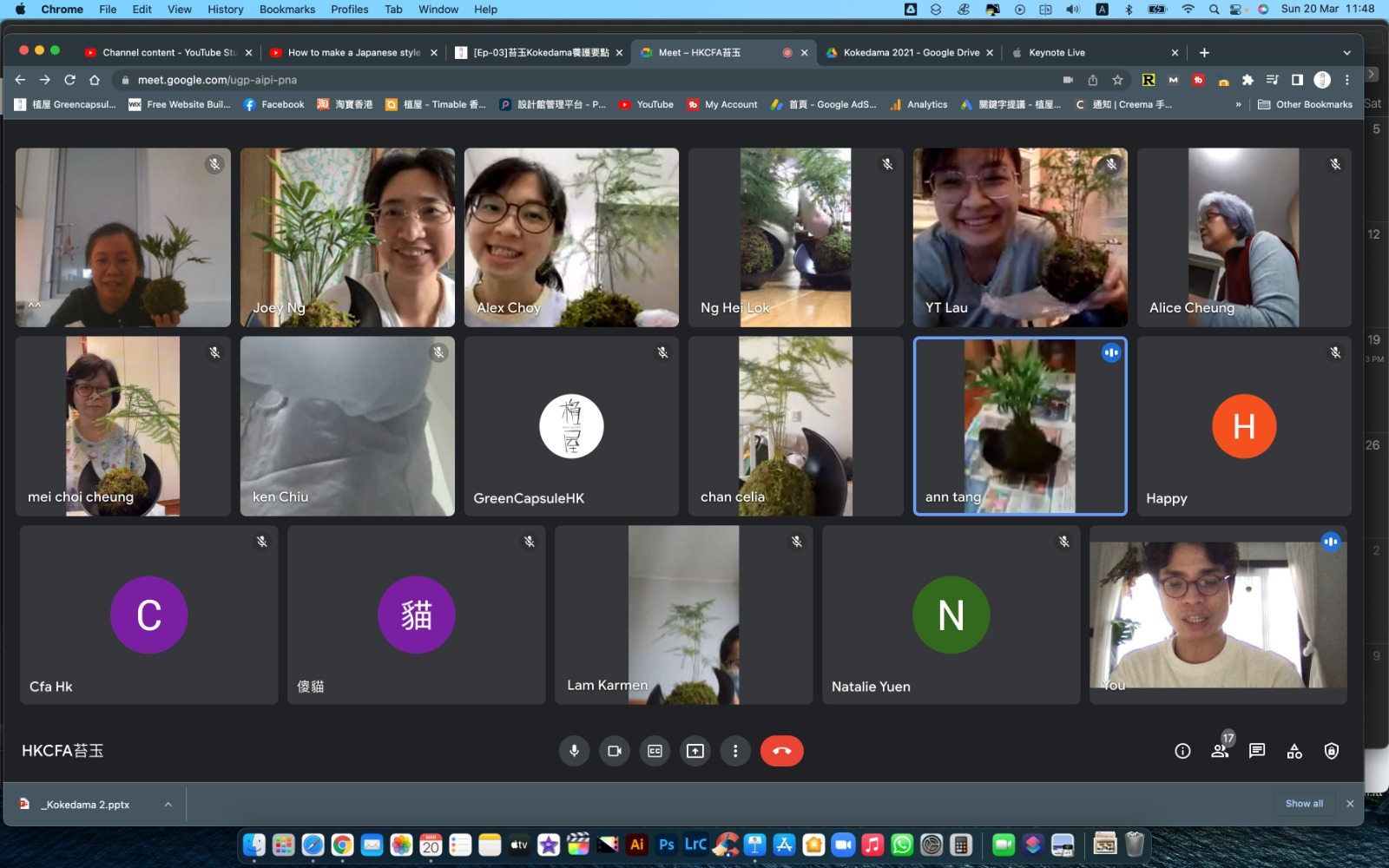
Task: Open Wi-Fi menu bar icon
Action: click(1188, 10)
